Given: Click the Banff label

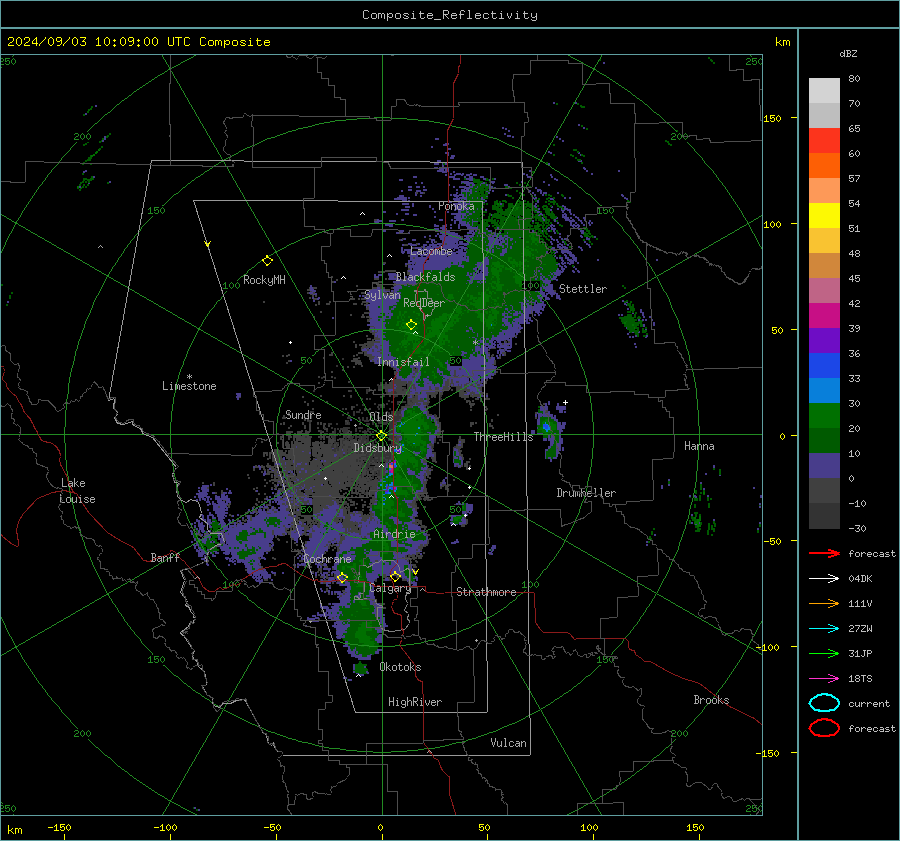Looking at the screenshot, I should coord(165,557).
